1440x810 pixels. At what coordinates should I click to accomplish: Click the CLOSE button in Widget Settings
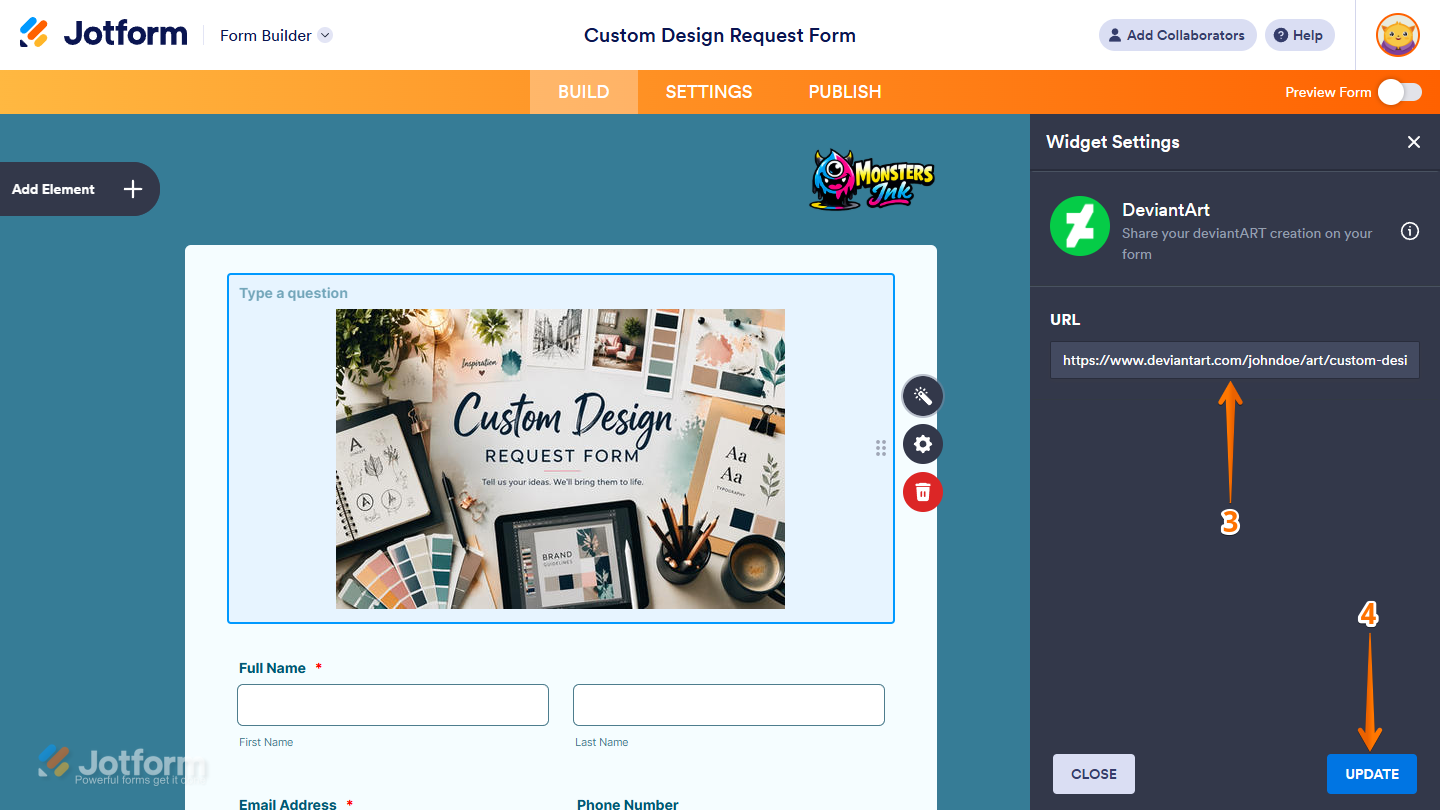(1093, 773)
